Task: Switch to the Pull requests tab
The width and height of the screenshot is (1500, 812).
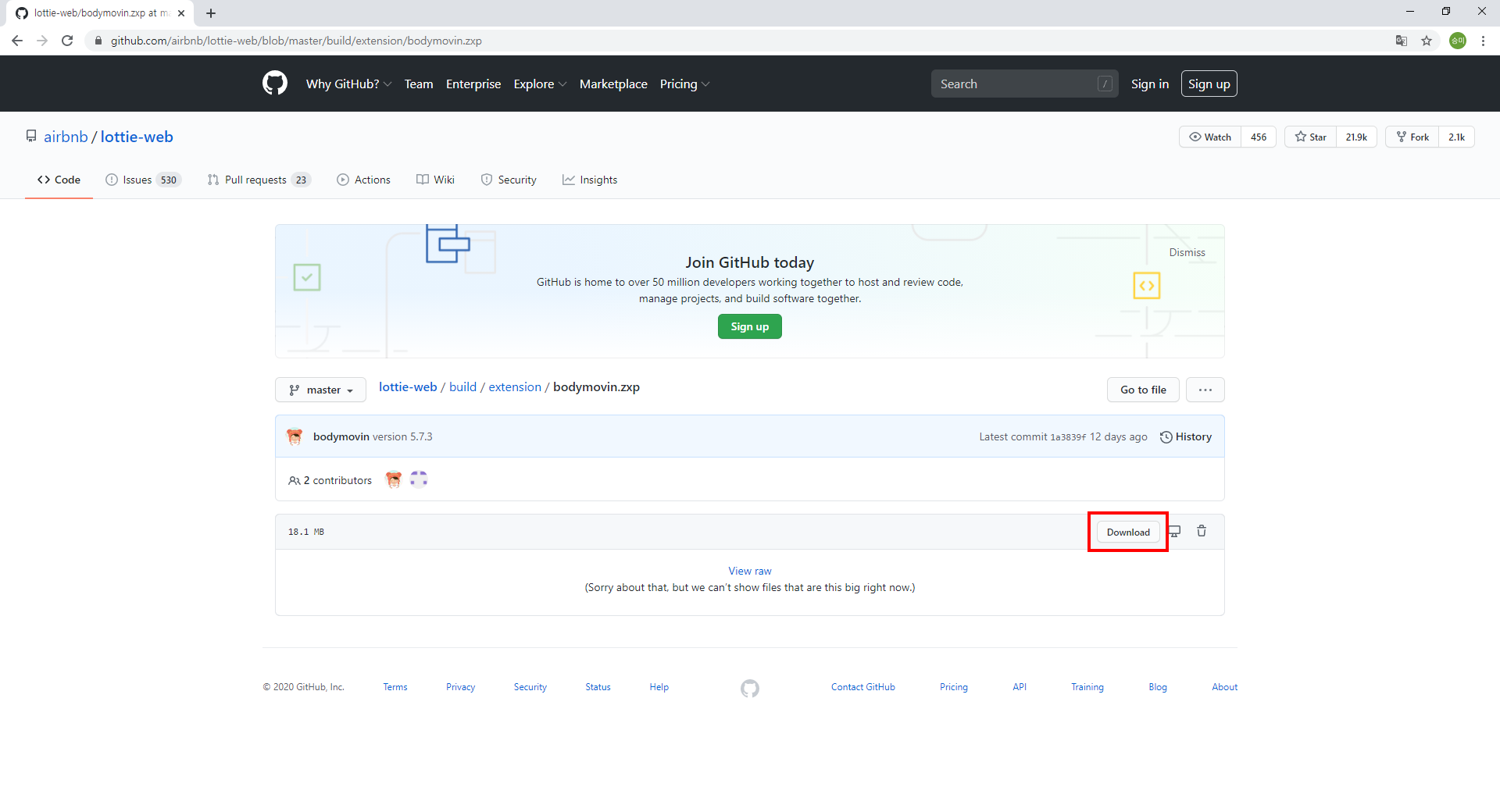Action: point(259,180)
